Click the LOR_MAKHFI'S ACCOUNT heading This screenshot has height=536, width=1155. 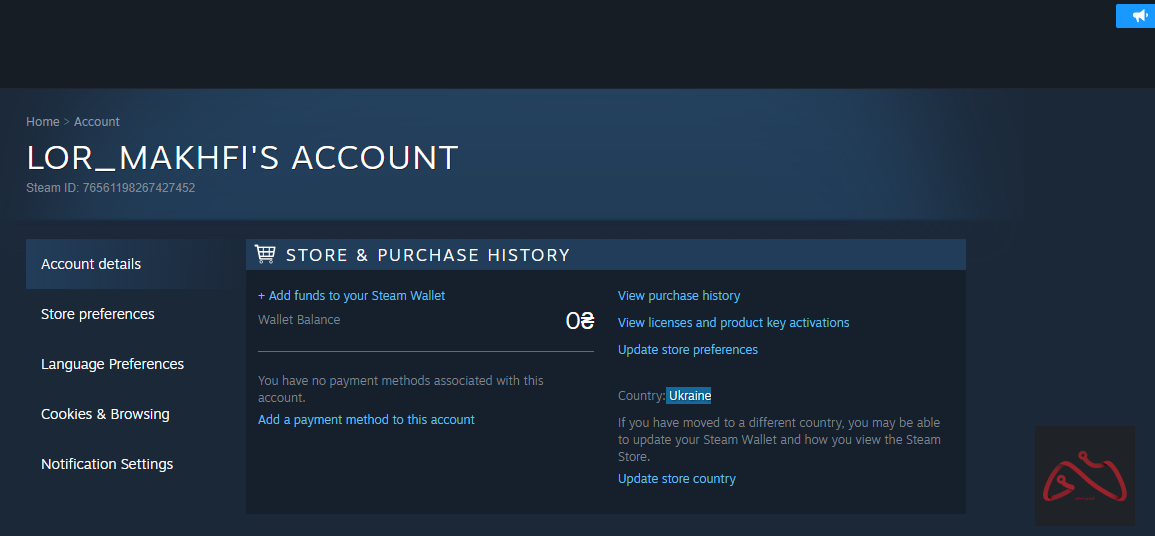242,158
